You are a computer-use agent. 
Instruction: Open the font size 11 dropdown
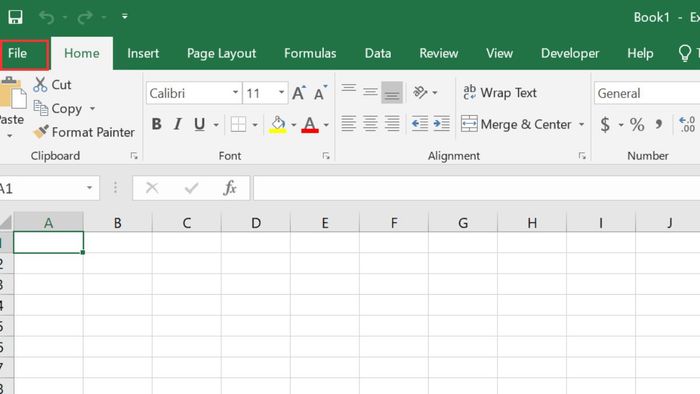coord(281,93)
